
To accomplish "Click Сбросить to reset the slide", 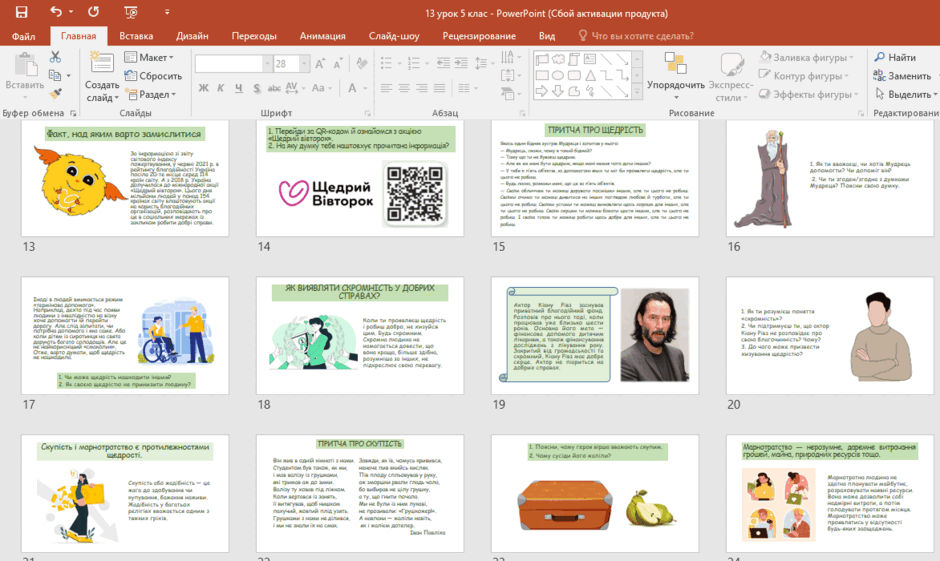I will (x=152, y=76).
